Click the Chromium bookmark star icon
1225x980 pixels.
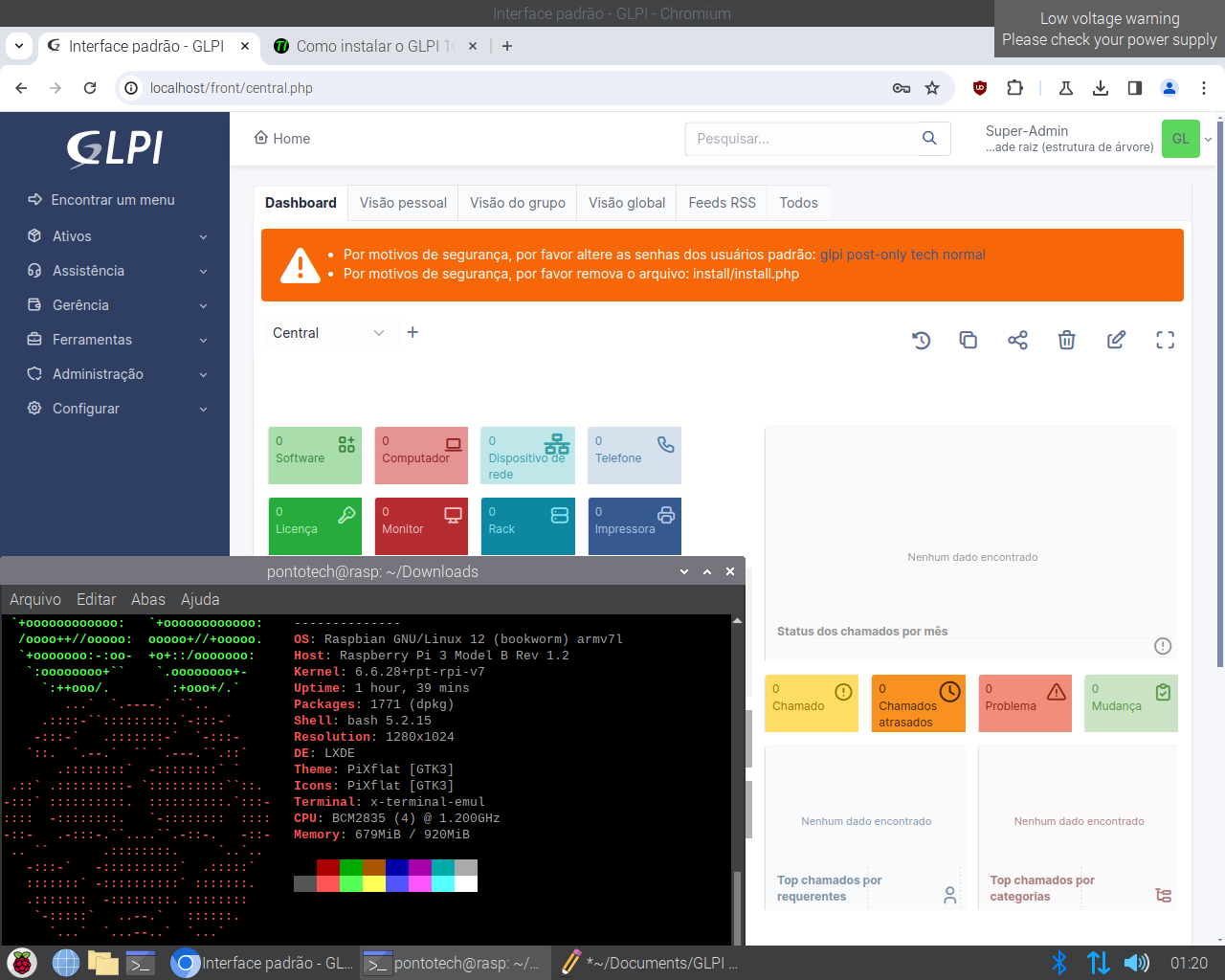pyautogui.click(x=932, y=88)
